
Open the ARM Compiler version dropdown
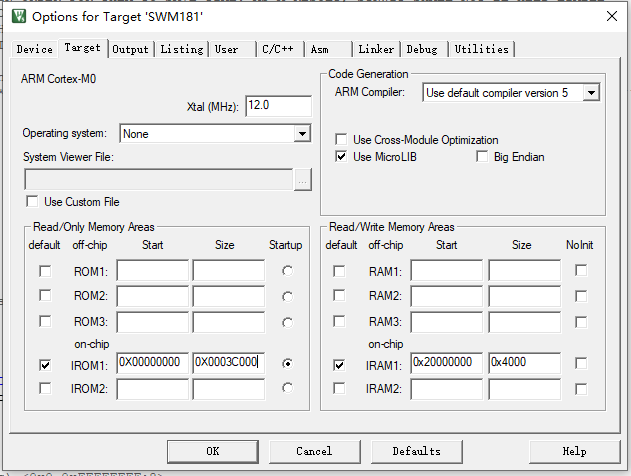pos(591,93)
